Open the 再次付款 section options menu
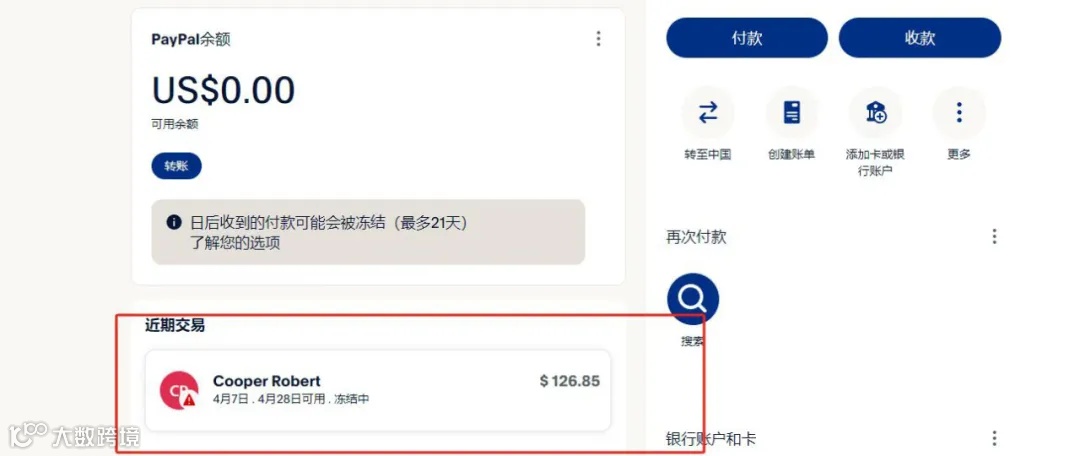 (x=994, y=237)
